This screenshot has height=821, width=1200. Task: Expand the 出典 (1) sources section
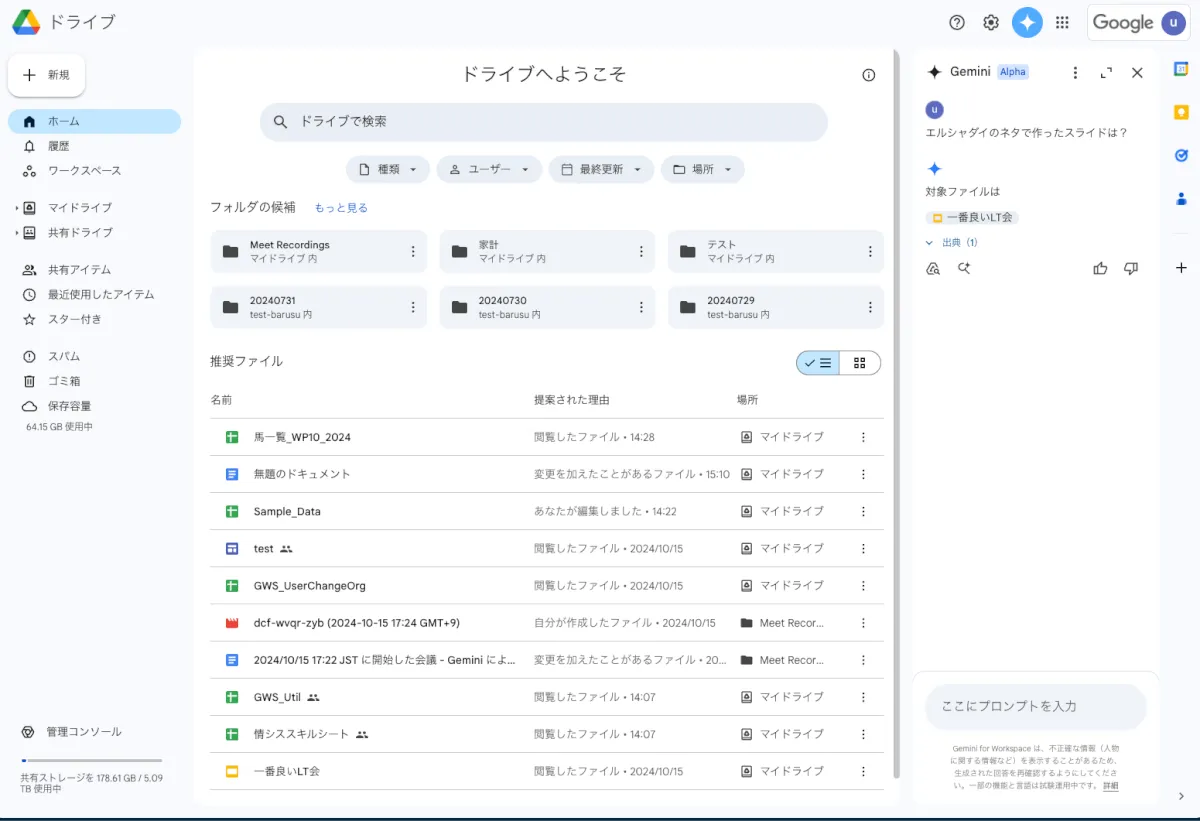coord(951,243)
